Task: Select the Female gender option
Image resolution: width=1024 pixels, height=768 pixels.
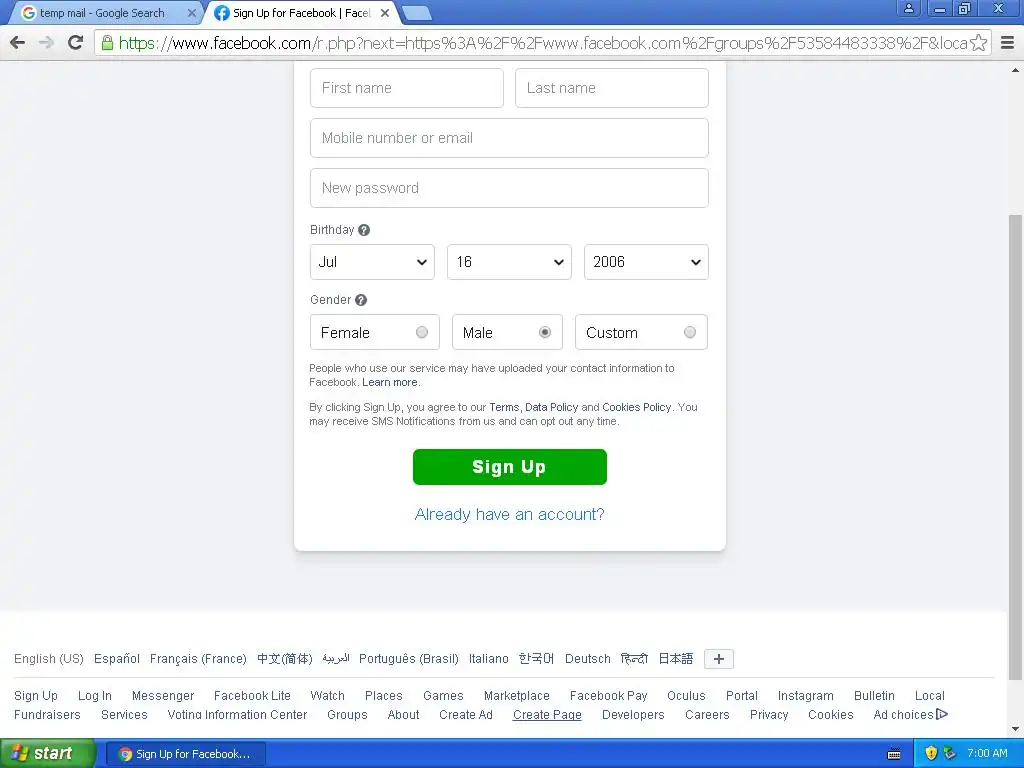Action: point(375,332)
